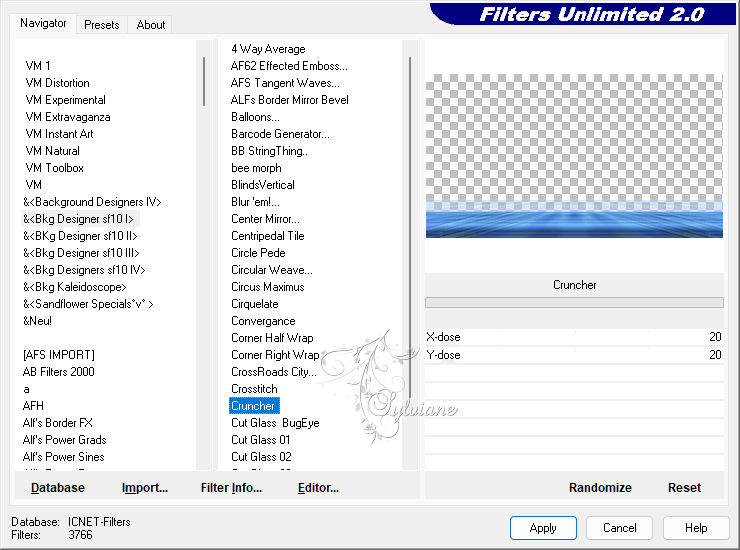Select AFH category

pos(33,406)
